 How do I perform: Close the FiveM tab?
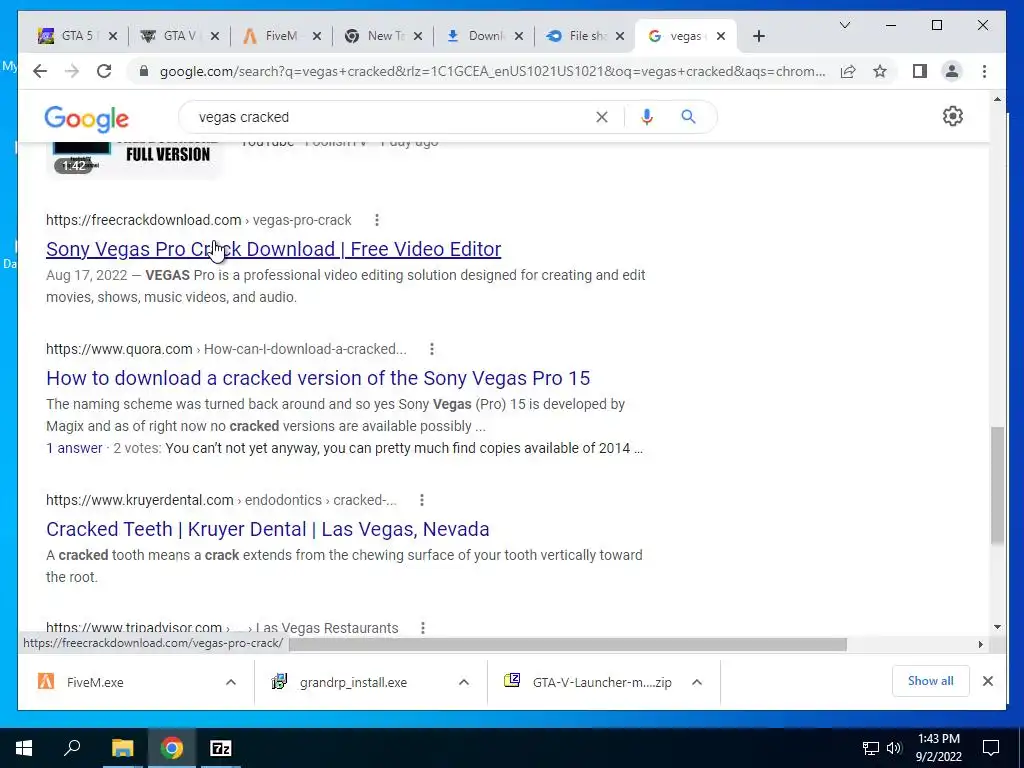tap(317, 36)
